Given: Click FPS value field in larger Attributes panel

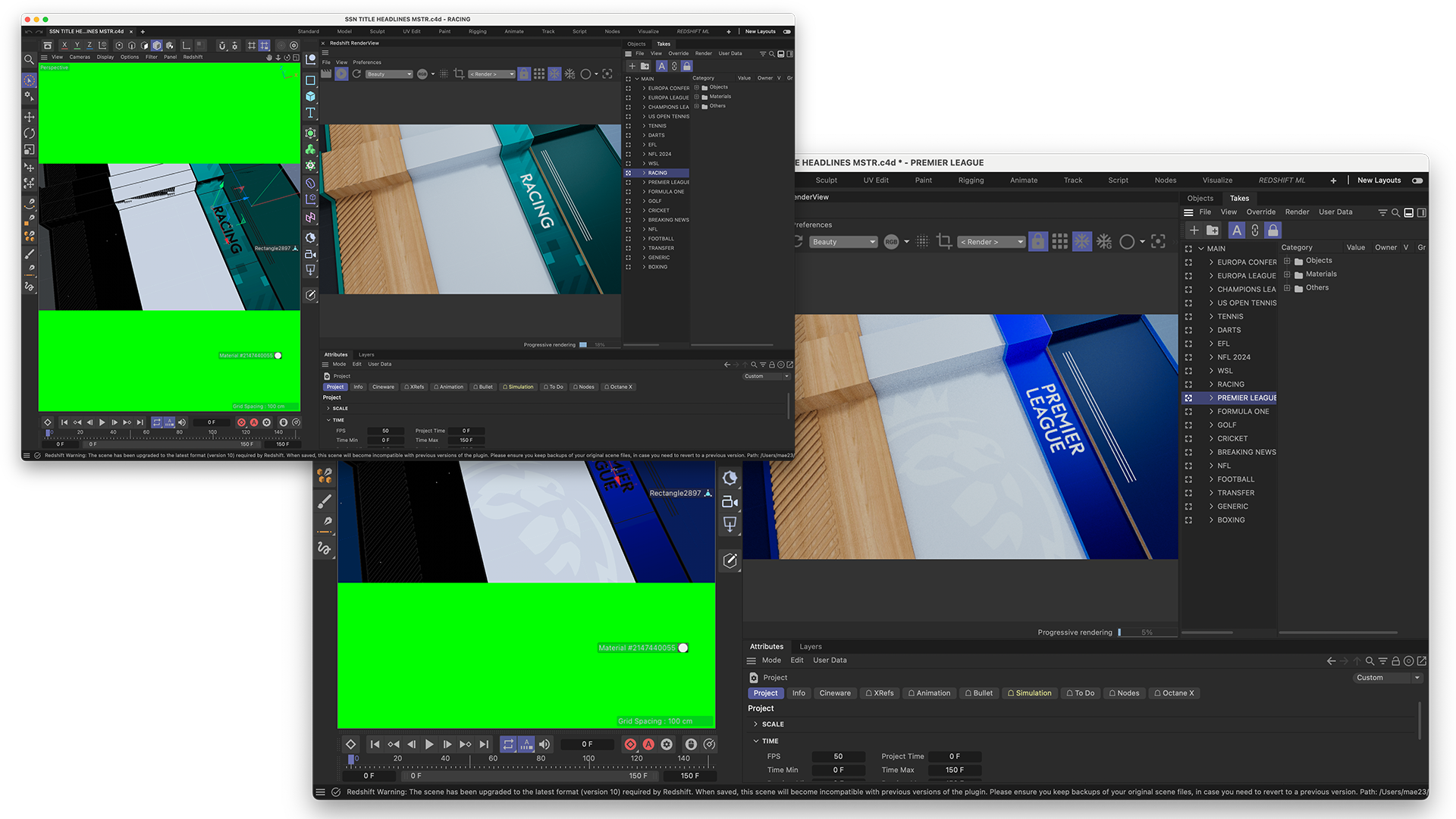Looking at the screenshot, I should tap(838, 756).
